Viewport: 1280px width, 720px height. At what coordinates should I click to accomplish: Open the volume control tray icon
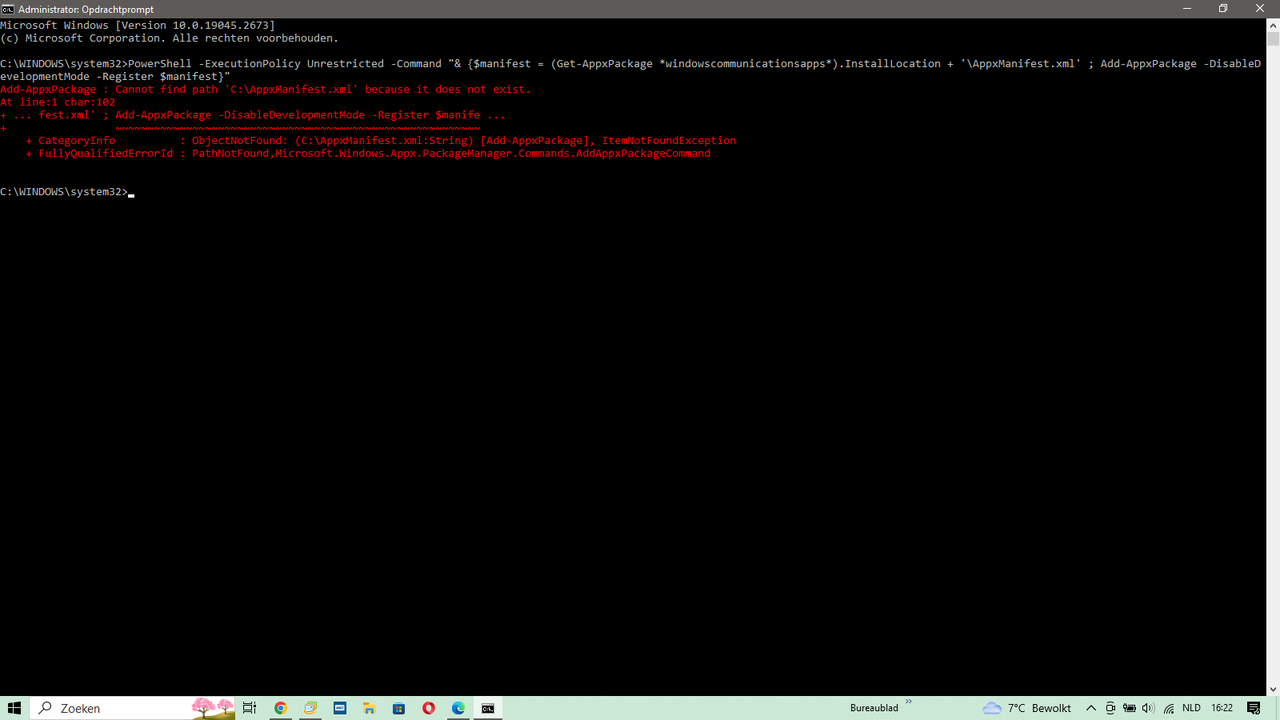[1148, 708]
